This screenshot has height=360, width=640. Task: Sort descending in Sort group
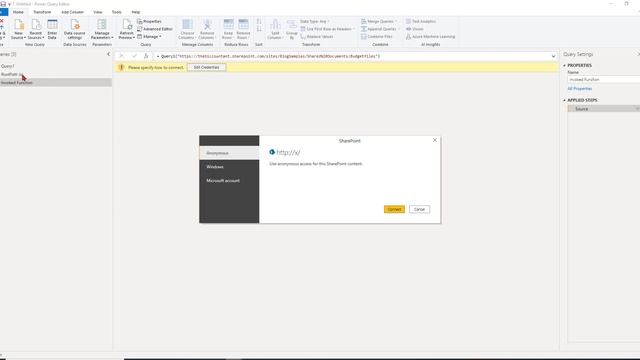click(x=259, y=29)
